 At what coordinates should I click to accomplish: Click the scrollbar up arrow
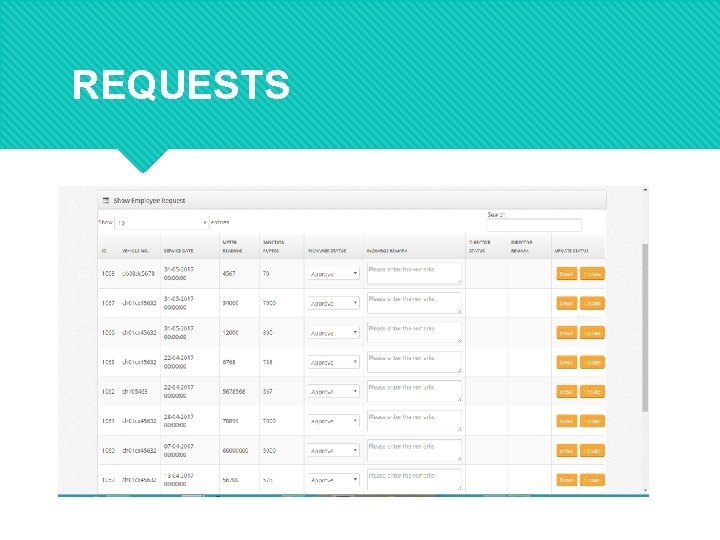pyautogui.click(x=645, y=189)
